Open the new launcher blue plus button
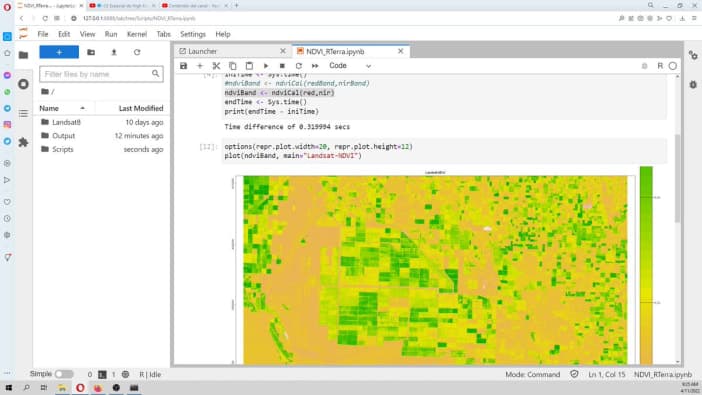 [x=59, y=52]
